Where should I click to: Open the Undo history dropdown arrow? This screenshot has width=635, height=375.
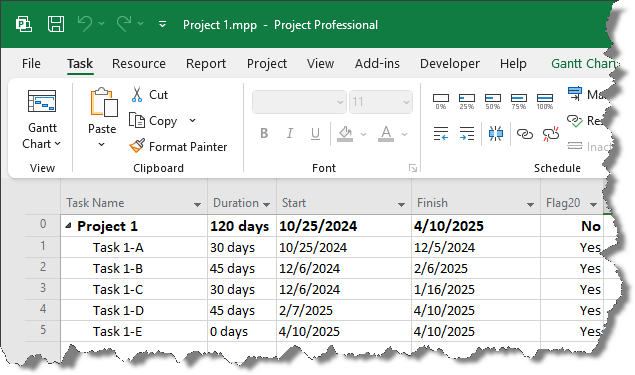click(101, 24)
